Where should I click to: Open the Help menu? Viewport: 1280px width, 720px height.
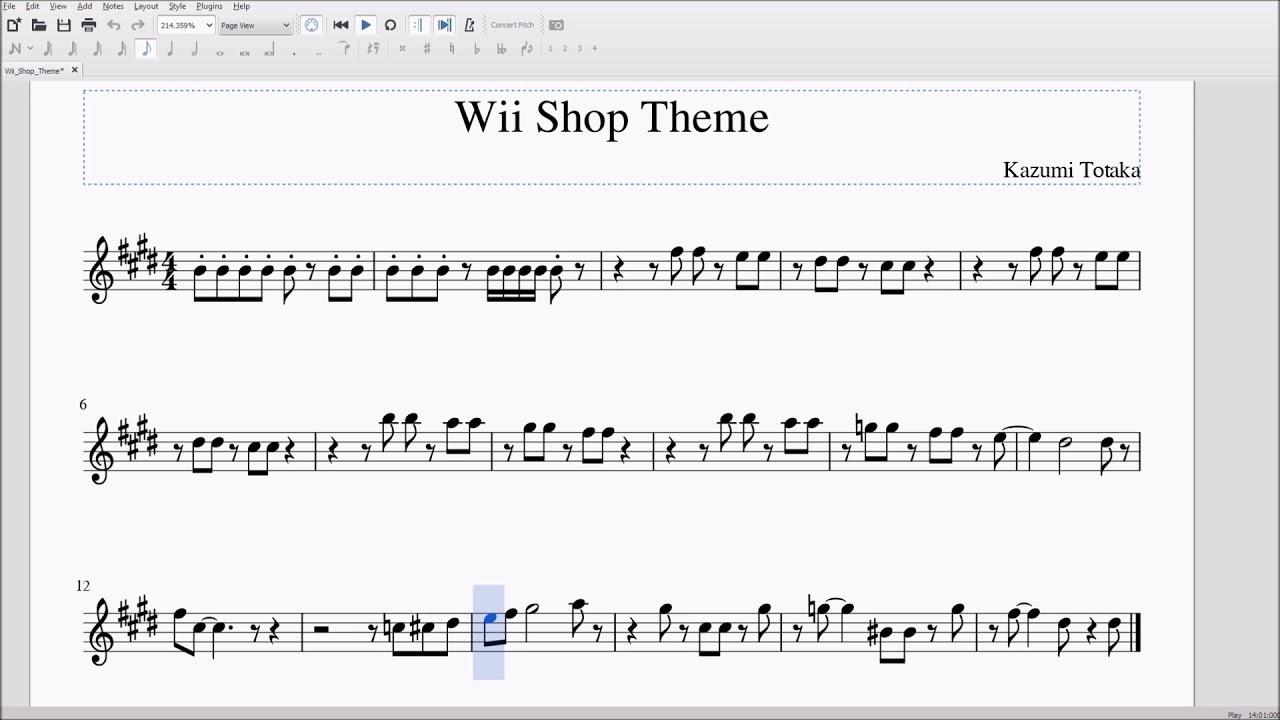point(242,6)
